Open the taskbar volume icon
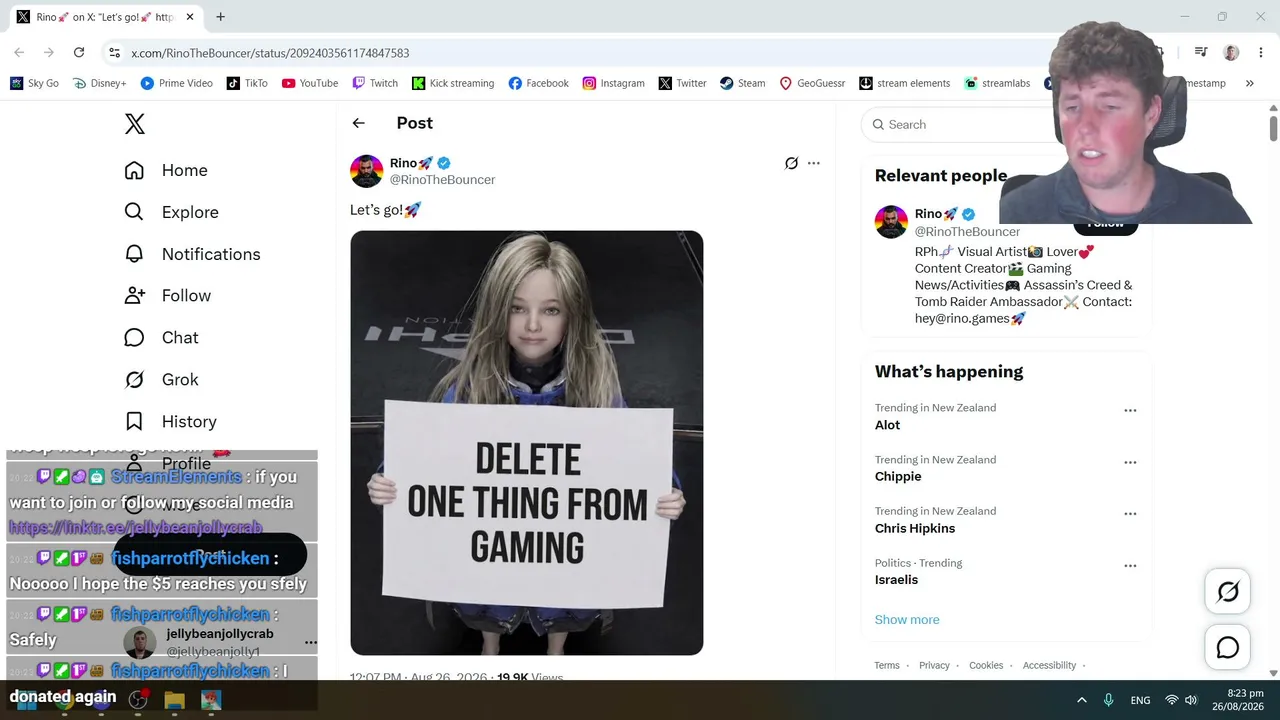The image size is (1280, 720). pos(1191,700)
